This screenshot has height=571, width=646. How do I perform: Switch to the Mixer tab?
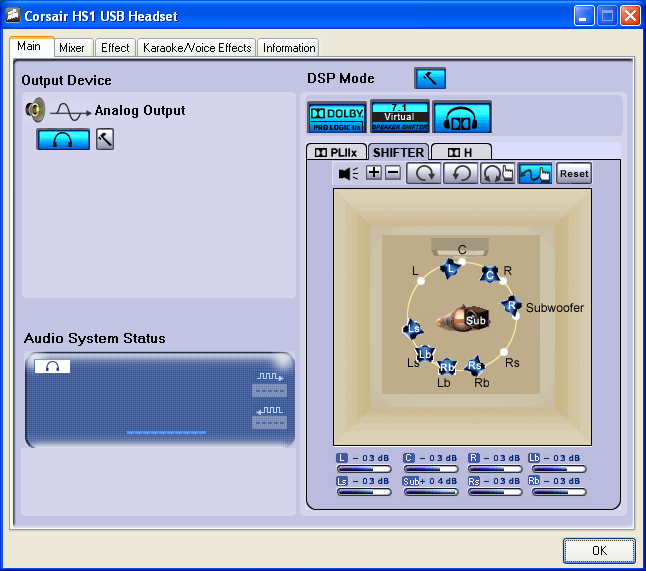72,48
